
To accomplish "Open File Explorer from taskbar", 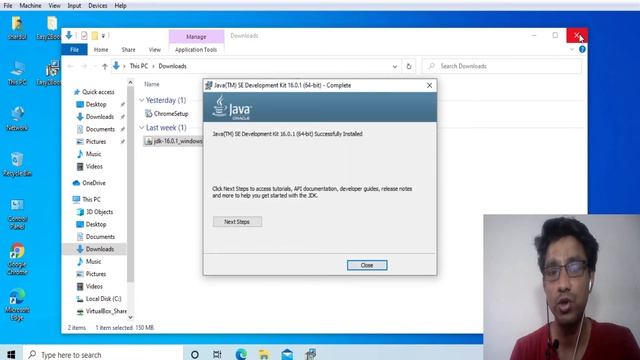I will [264, 354].
